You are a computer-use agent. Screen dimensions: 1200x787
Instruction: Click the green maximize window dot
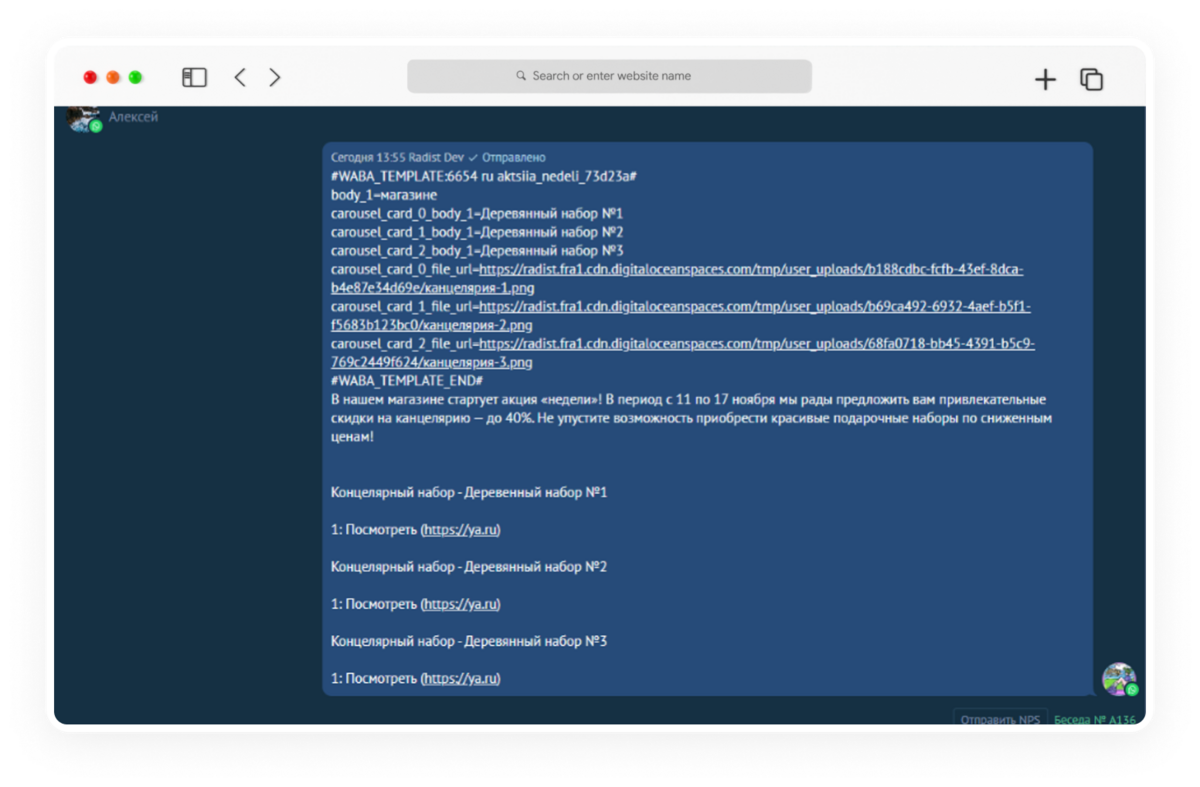135,77
